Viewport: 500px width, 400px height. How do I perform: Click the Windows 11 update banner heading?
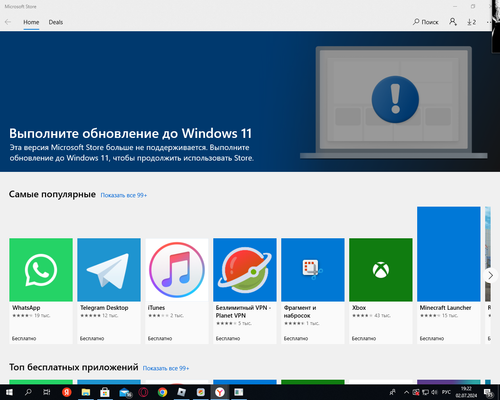point(130,133)
